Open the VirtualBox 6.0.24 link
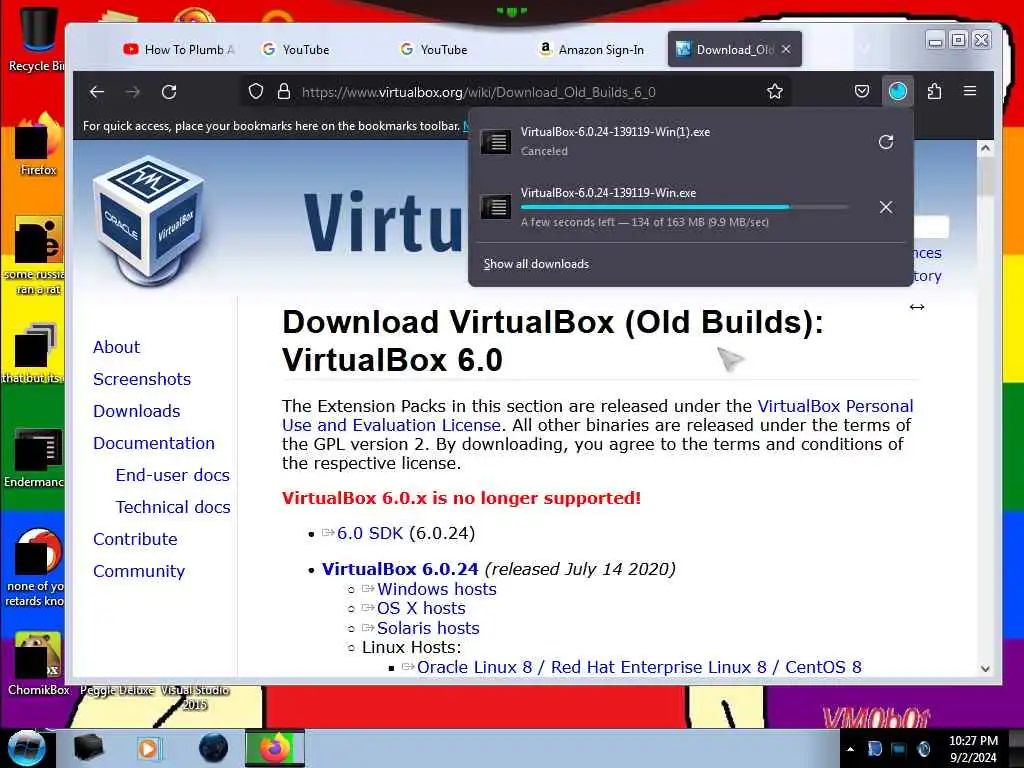The height and width of the screenshot is (768, 1024). (x=400, y=569)
